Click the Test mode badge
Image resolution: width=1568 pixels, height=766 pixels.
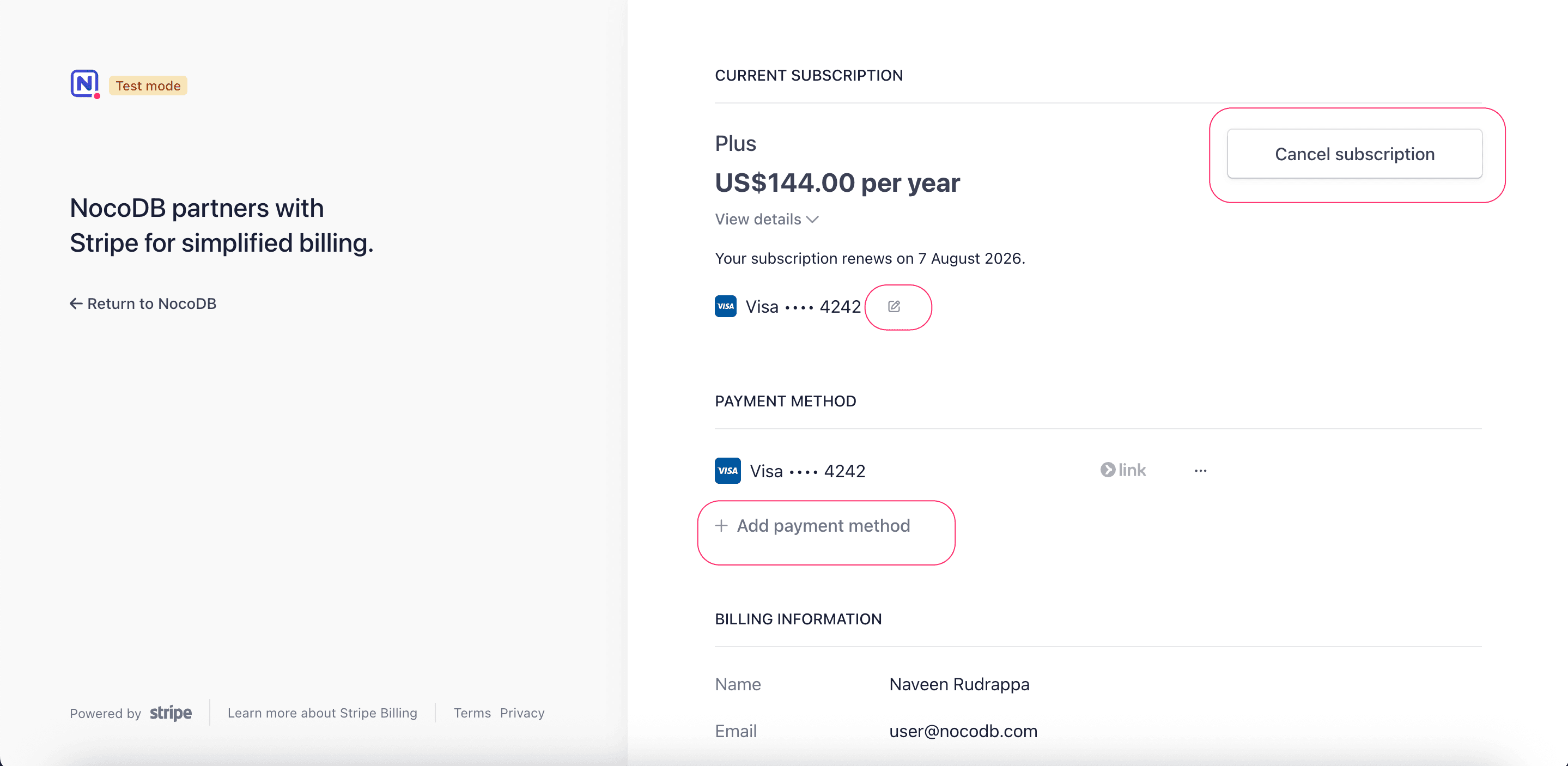click(x=147, y=85)
